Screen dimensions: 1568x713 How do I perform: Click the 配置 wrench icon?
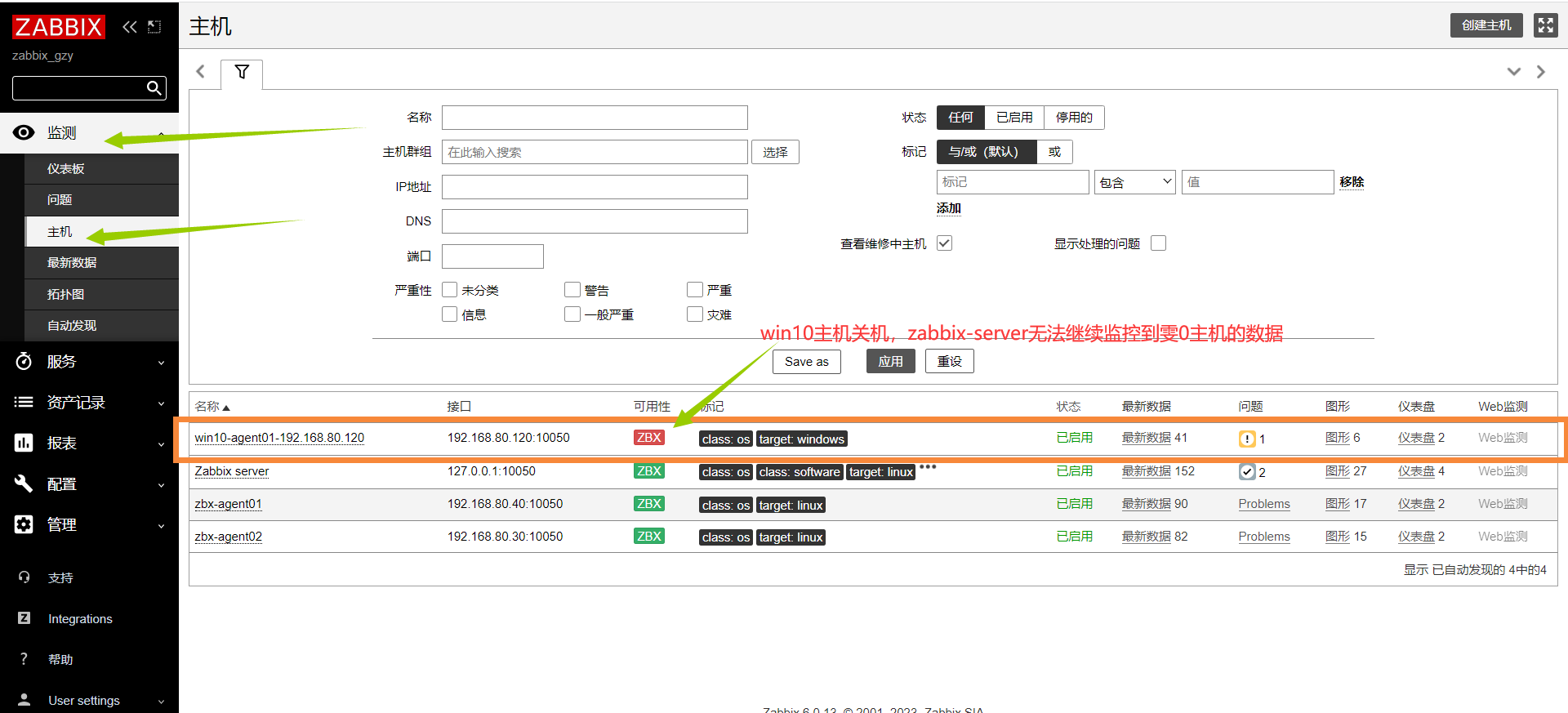(x=24, y=484)
